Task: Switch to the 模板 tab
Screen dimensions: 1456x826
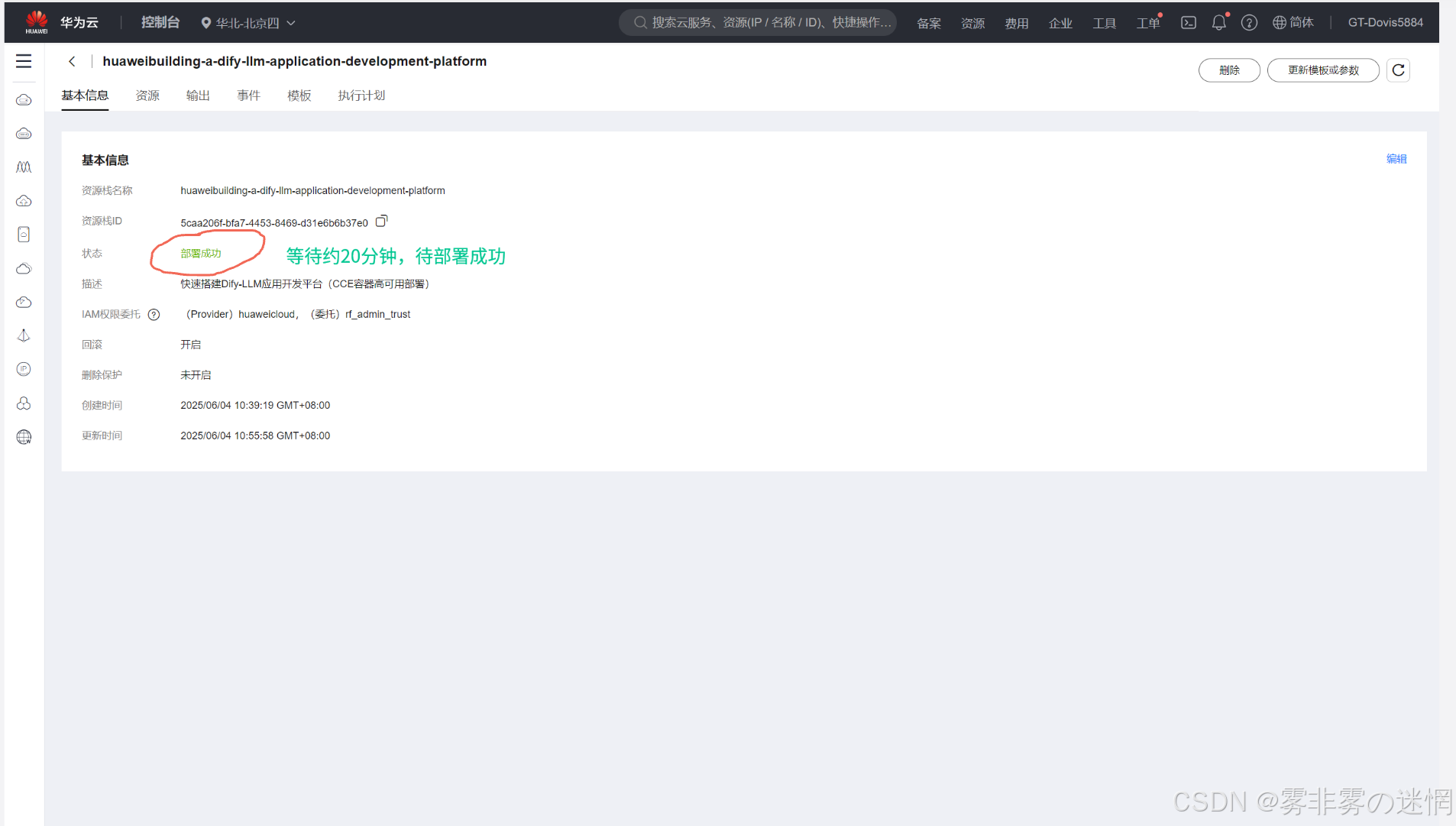Action: click(x=299, y=96)
